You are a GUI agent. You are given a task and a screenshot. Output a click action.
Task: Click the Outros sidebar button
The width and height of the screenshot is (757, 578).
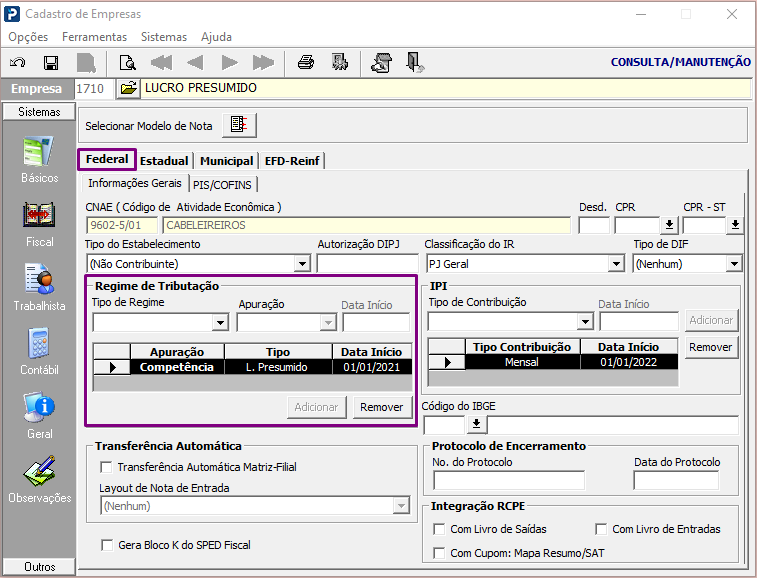[39, 566]
